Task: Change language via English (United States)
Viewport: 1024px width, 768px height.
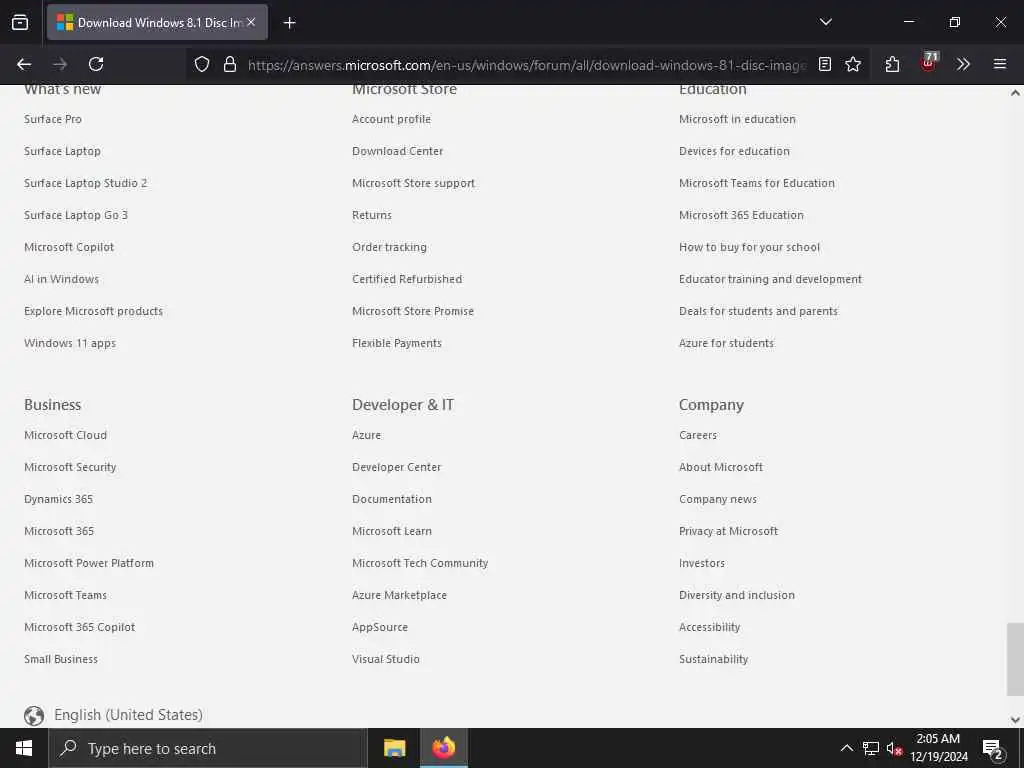Action: (128, 715)
